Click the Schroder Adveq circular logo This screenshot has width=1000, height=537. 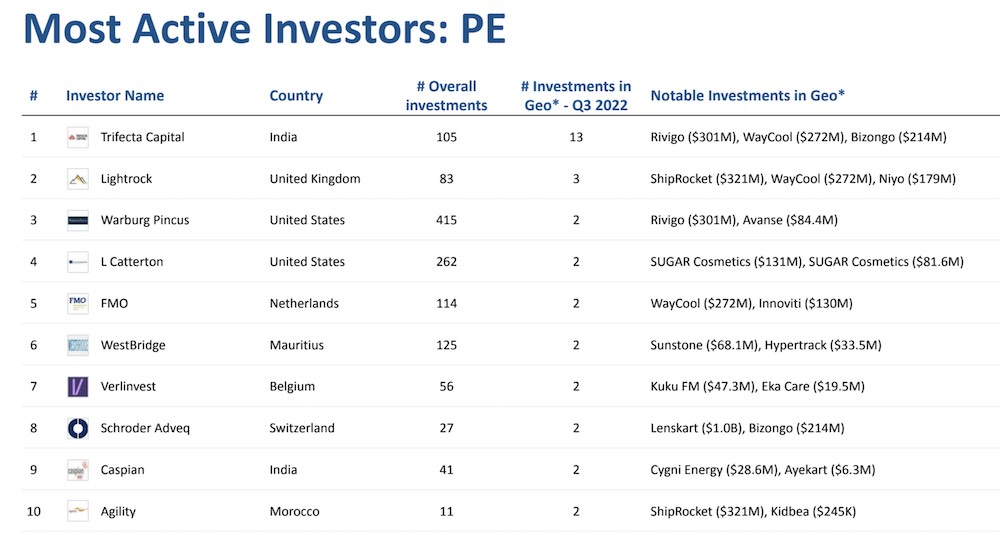pyautogui.click(x=78, y=428)
